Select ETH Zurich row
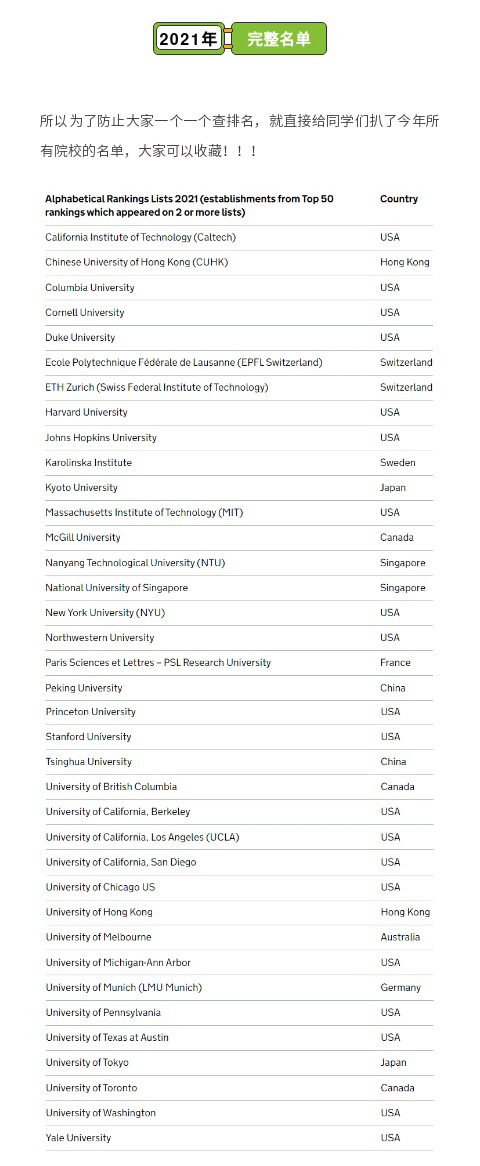480x1166 pixels. click(238, 387)
